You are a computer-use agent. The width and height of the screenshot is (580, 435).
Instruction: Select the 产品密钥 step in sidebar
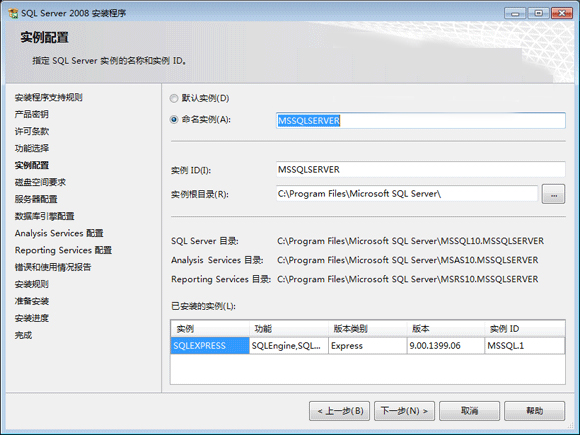(x=31, y=114)
